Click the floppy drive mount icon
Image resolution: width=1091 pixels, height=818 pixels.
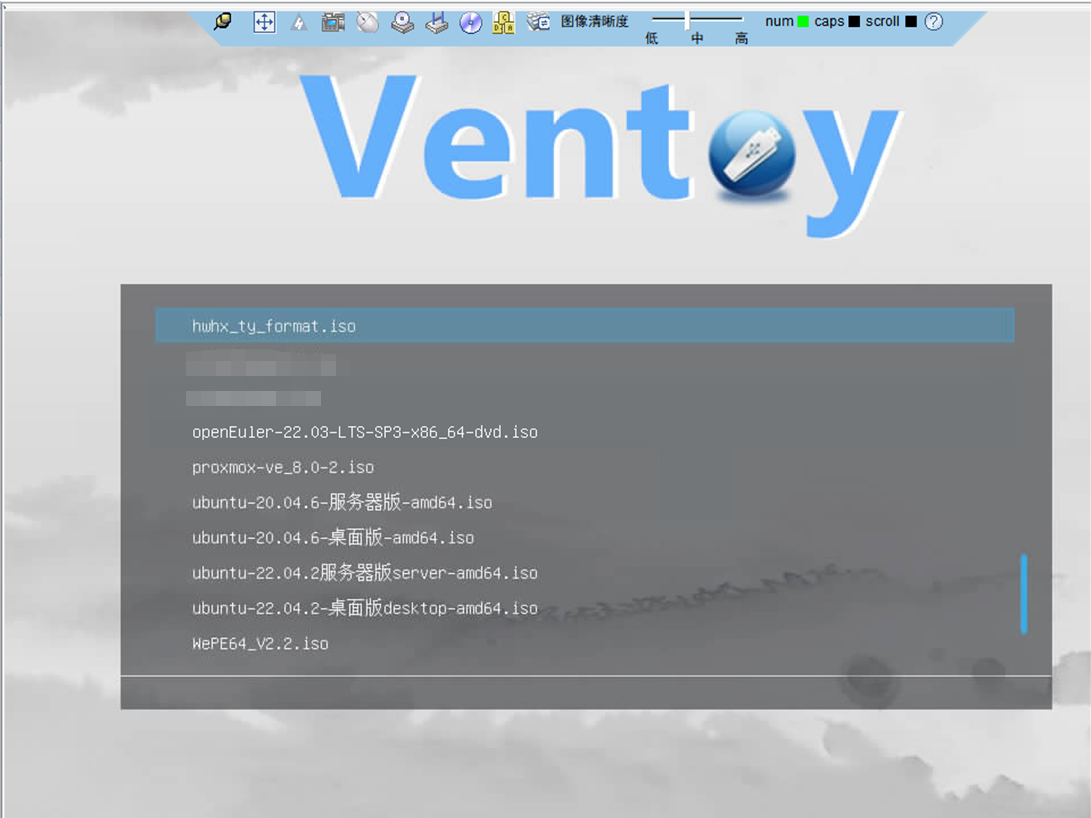point(436,22)
